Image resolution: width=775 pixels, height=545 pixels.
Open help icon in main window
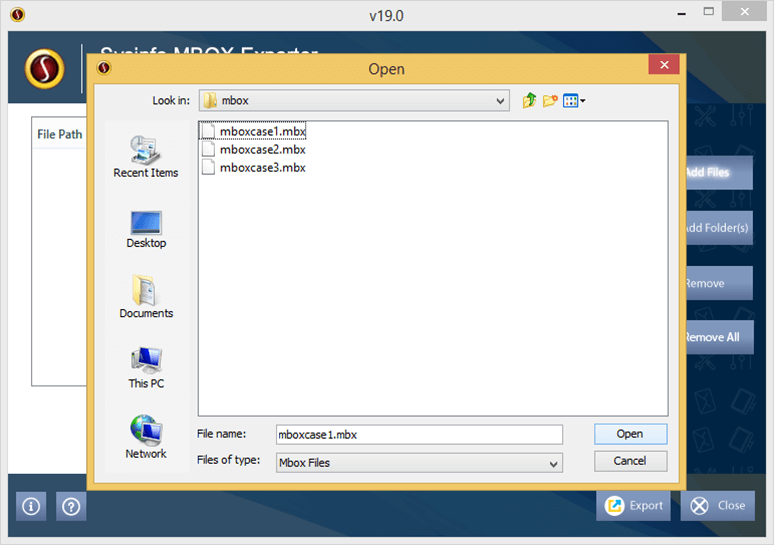[x=71, y=506]
